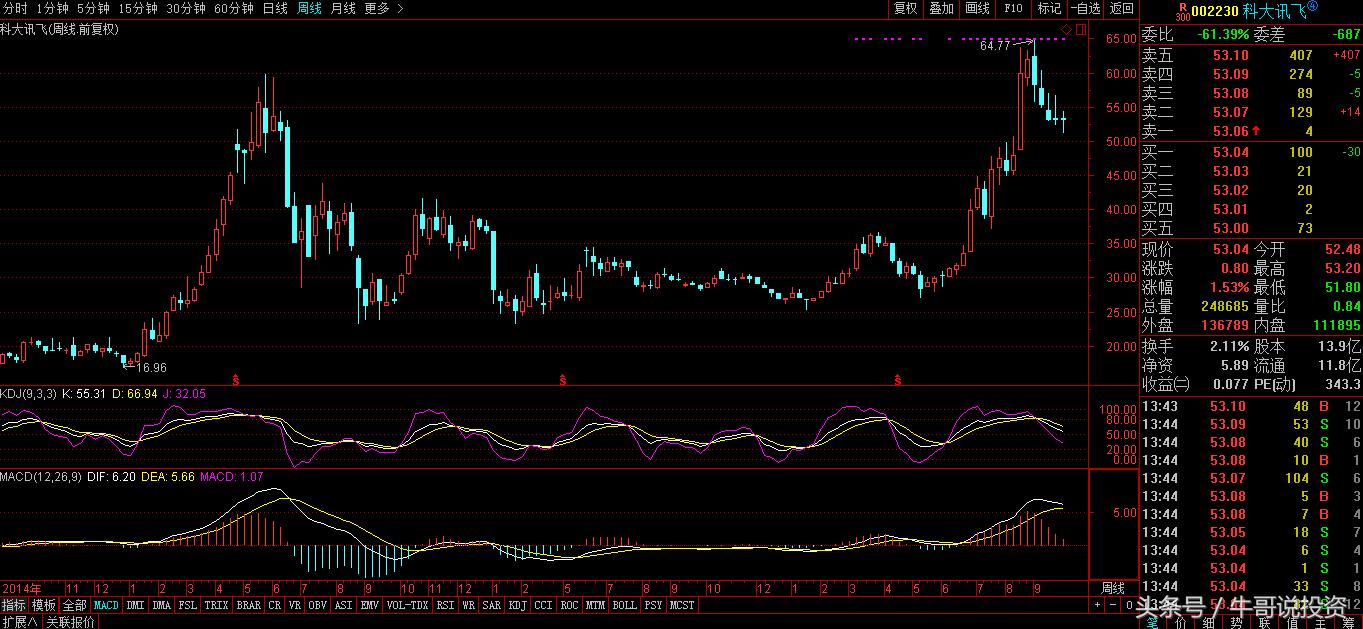The height and width of the screenshot is (629, 1363).
Task: Zoom in with the plus button
Action: [x=1098, y=605]
